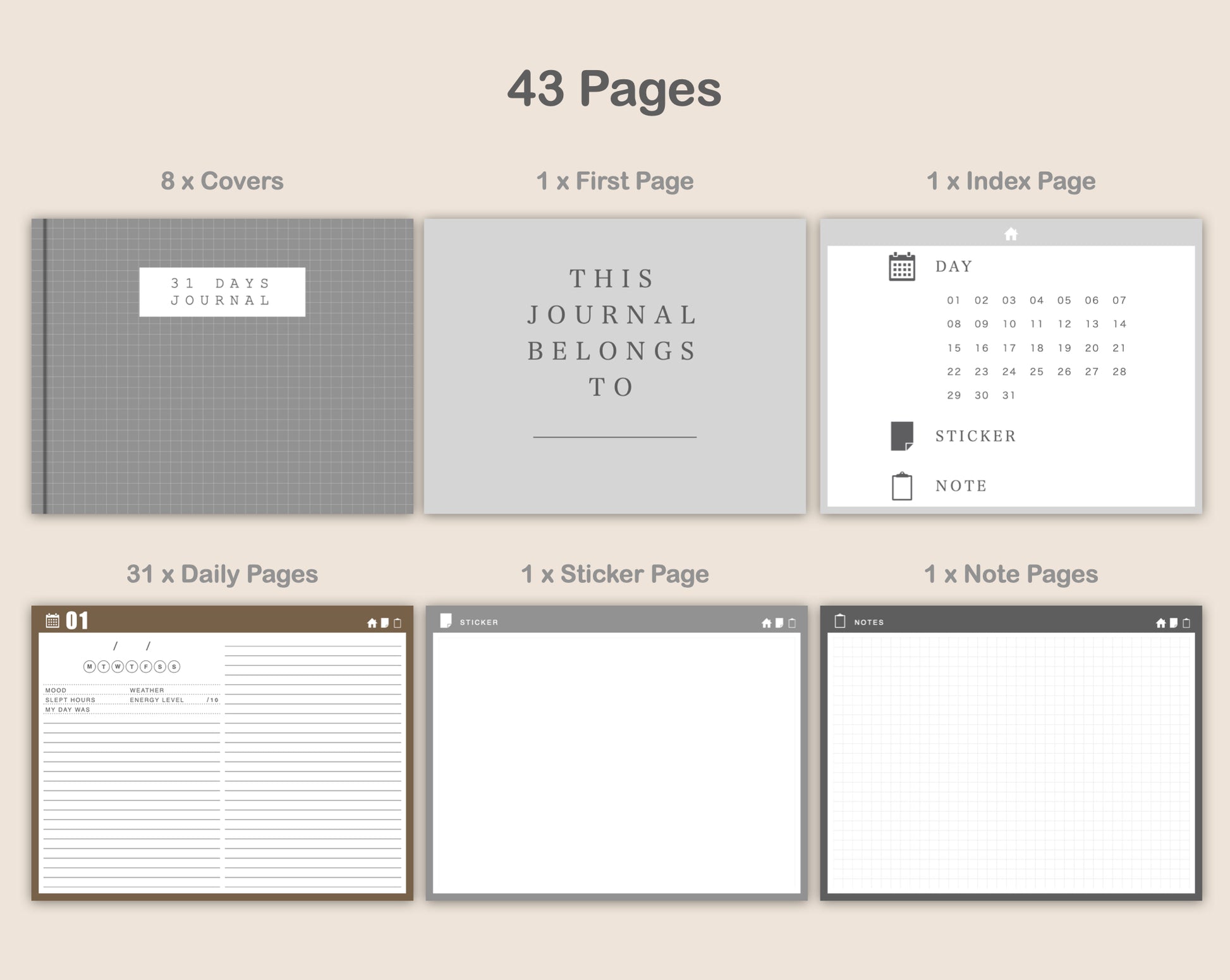Click calendar icon beside the 01 heading
1230x980 pixels.
click(52, 620)
